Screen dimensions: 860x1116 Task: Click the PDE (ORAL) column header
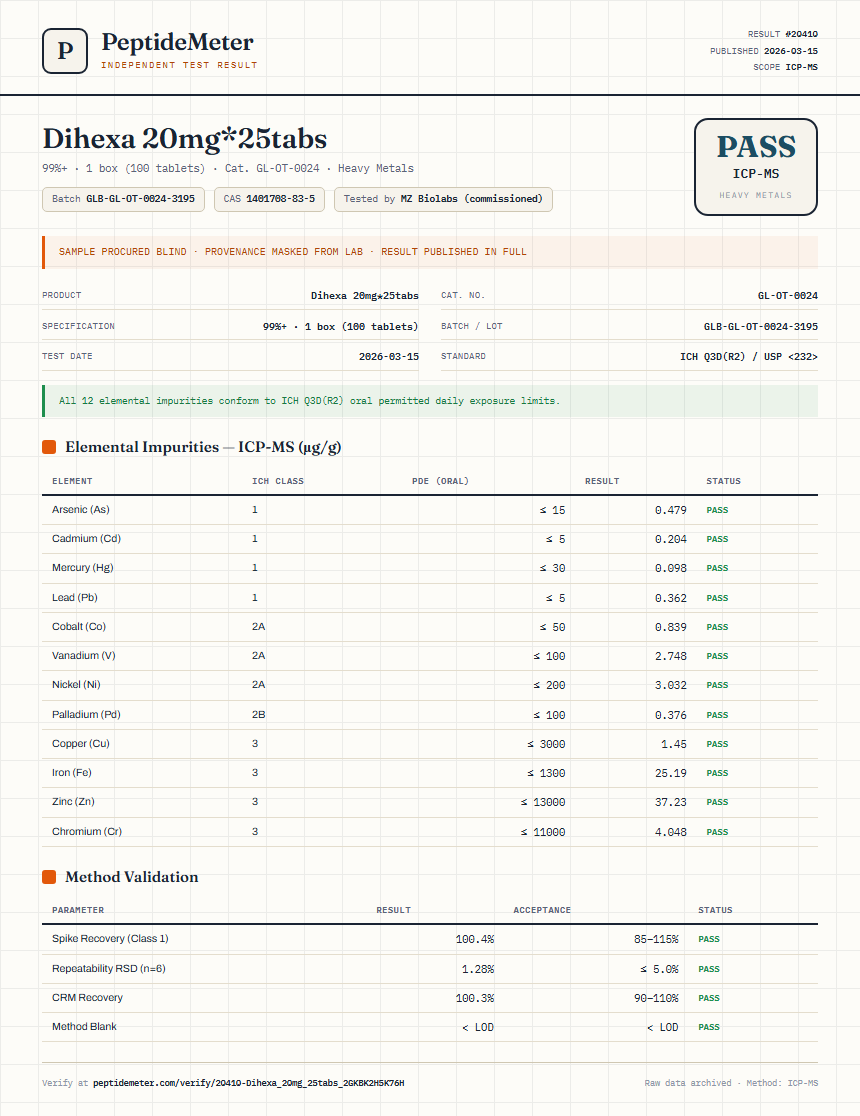coord(440,481)
